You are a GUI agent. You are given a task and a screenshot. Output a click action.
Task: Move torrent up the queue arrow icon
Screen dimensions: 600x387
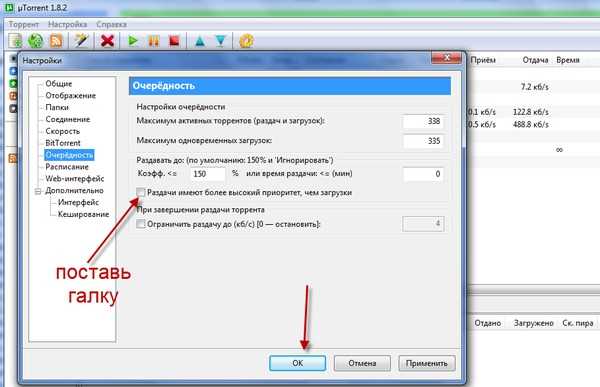[200, 41]
